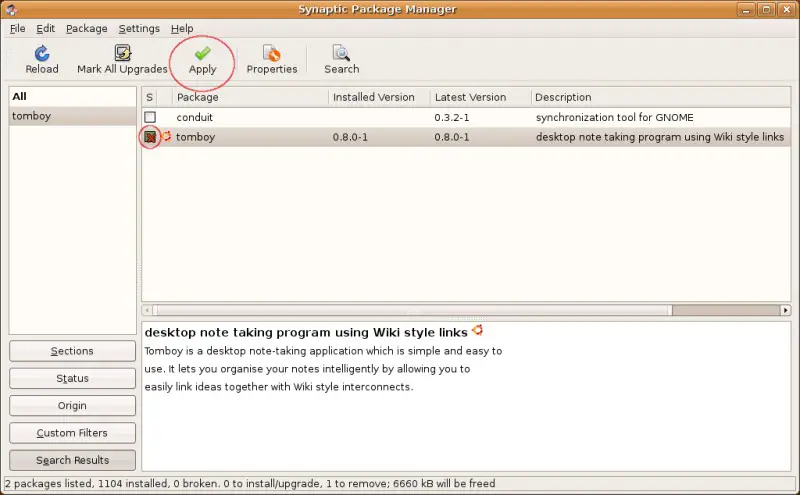This screenshot has width=800, height=495.
Task: Minimize the Synaptic window
Action: [x=746, y=9]
